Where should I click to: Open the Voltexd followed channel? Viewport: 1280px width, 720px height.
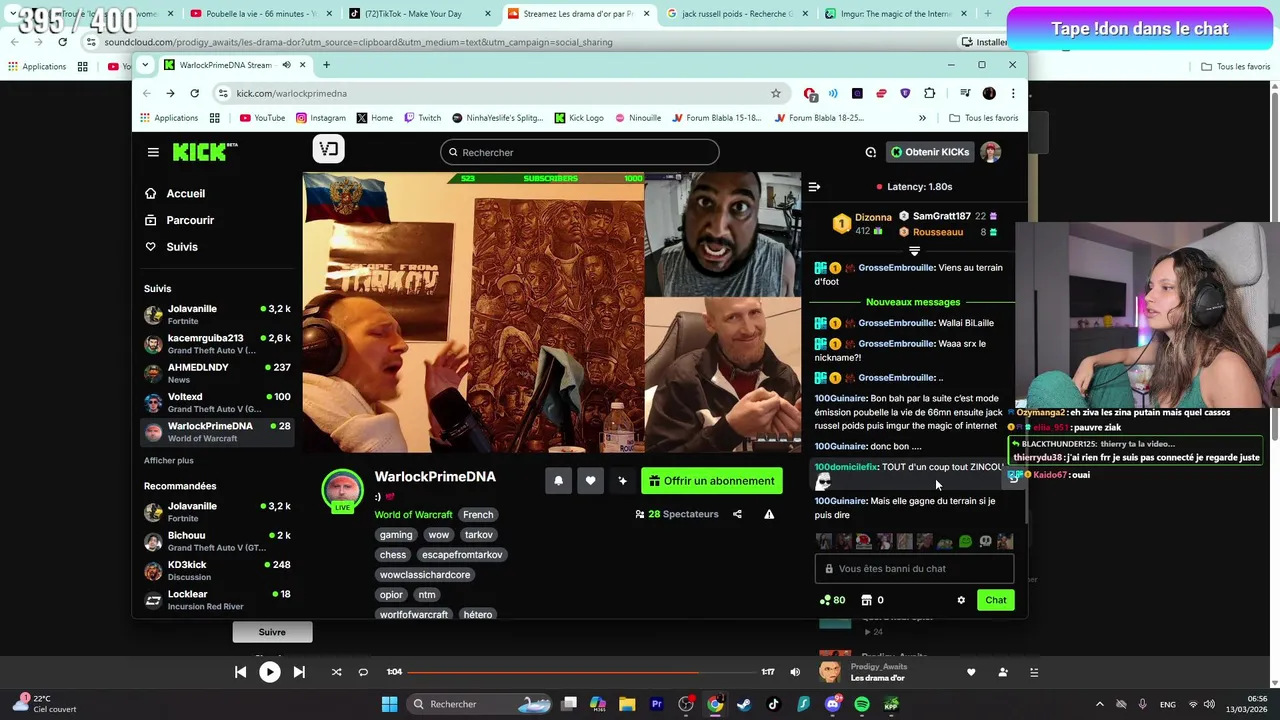pos(217,402)
